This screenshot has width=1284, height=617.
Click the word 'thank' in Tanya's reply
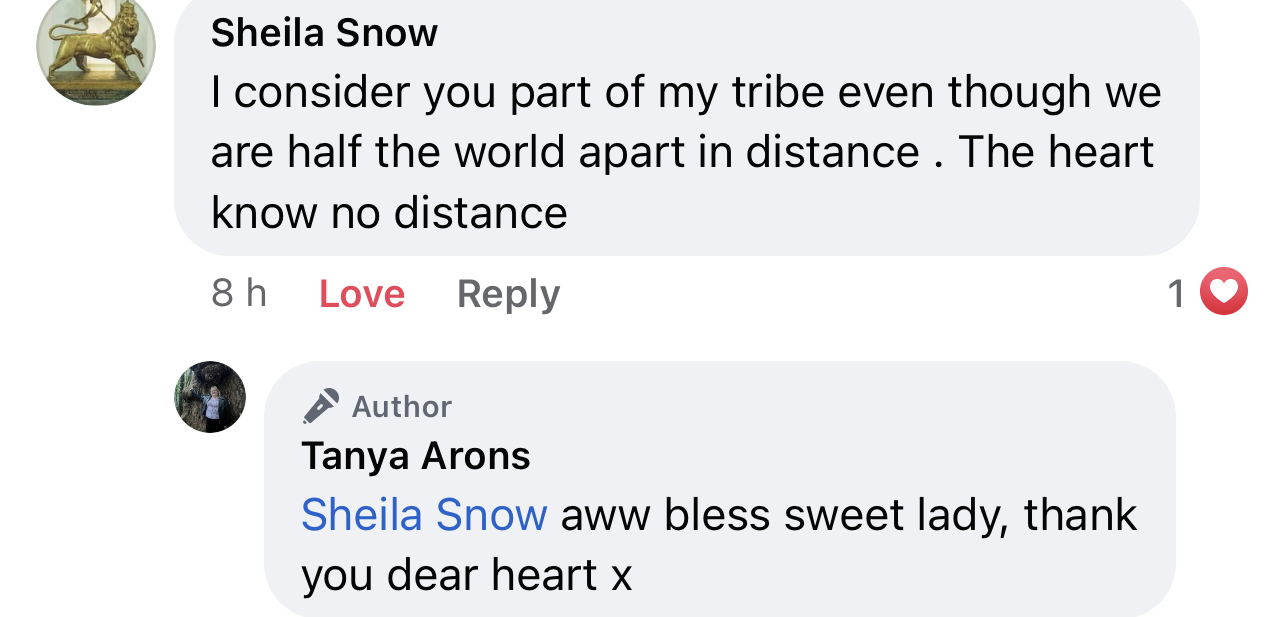click(x=1081, y=515)
